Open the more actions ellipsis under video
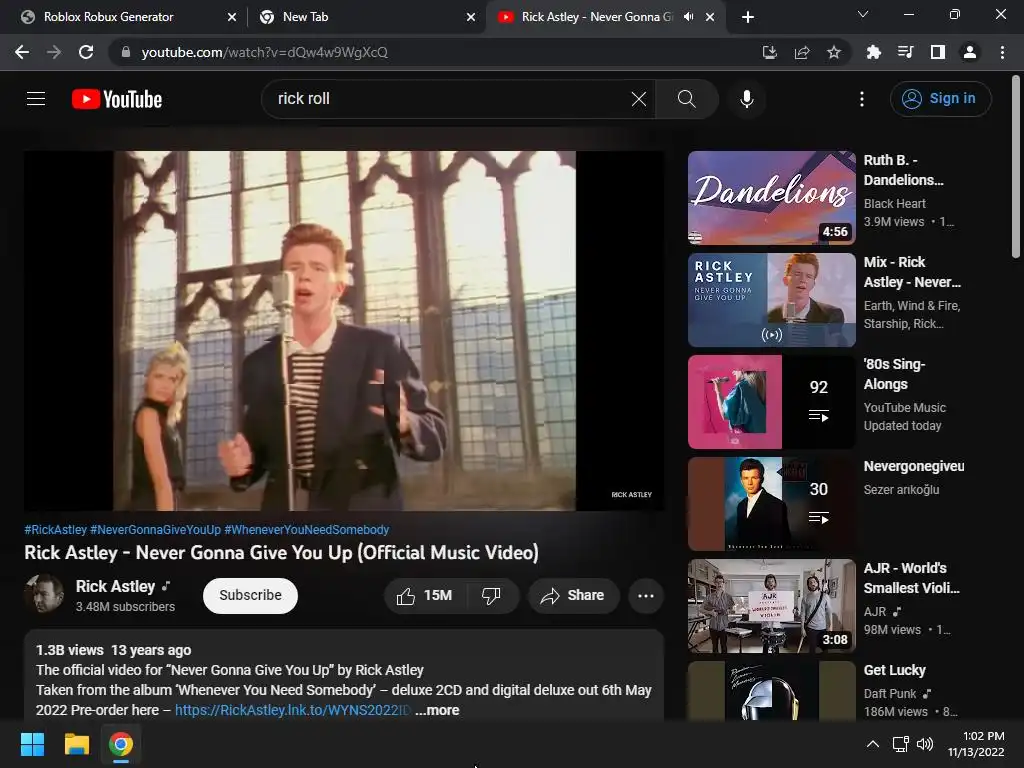Image resolution: width=1024 pixels, height=768 pixels. [646, 596]
